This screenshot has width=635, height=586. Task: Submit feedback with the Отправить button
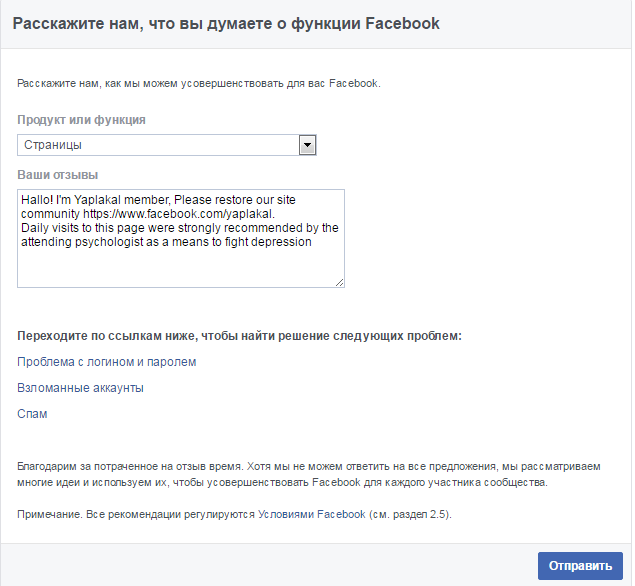click(x=580, y=566)
